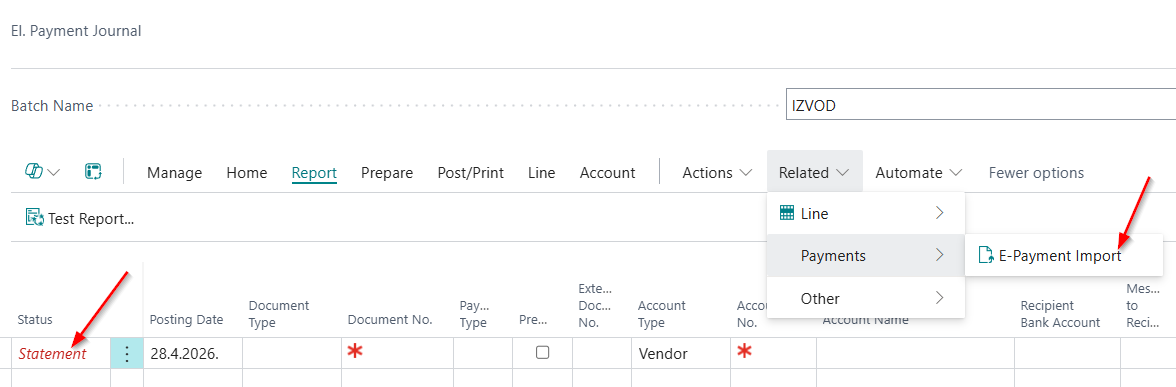1176x387 pixels.
Task: Select the Payments menu entry
Action: pos(866,256)
